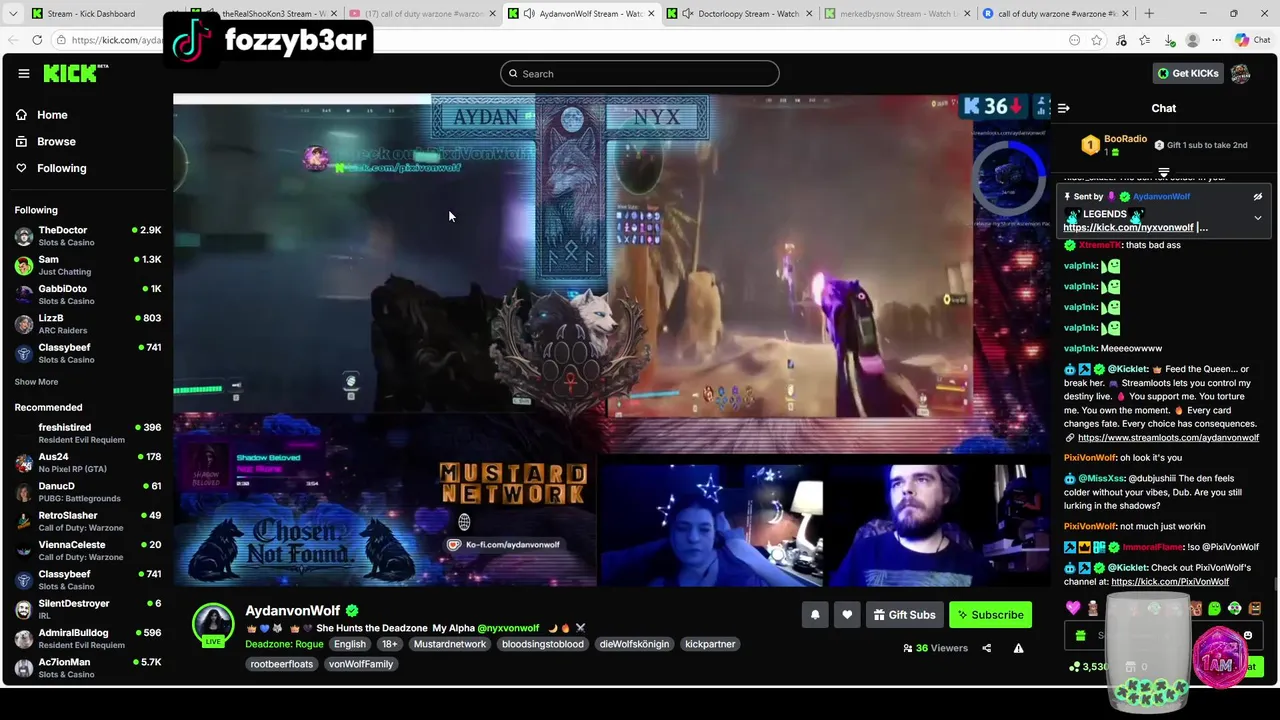The width and height of the screenshot is (1280, 720).
Task: Open kick.com/PixiVonWolf chat link
Action: [x=1170, y=582]
